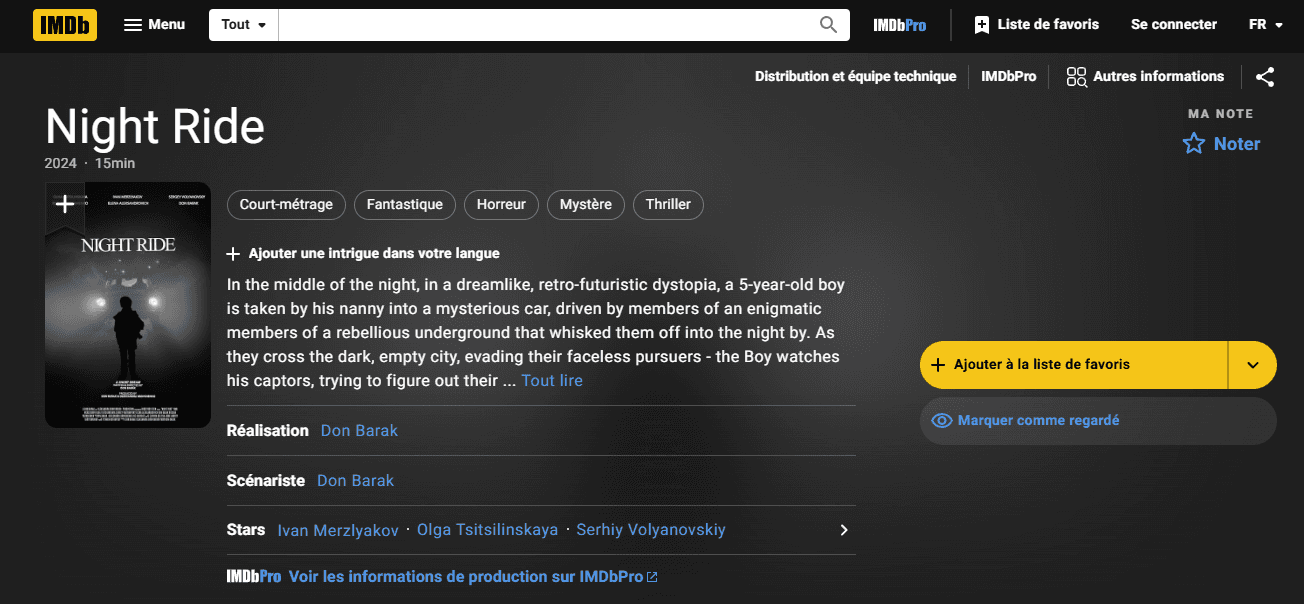
Task: Click the IMDbPro logo in header
Action: (899, 25)
